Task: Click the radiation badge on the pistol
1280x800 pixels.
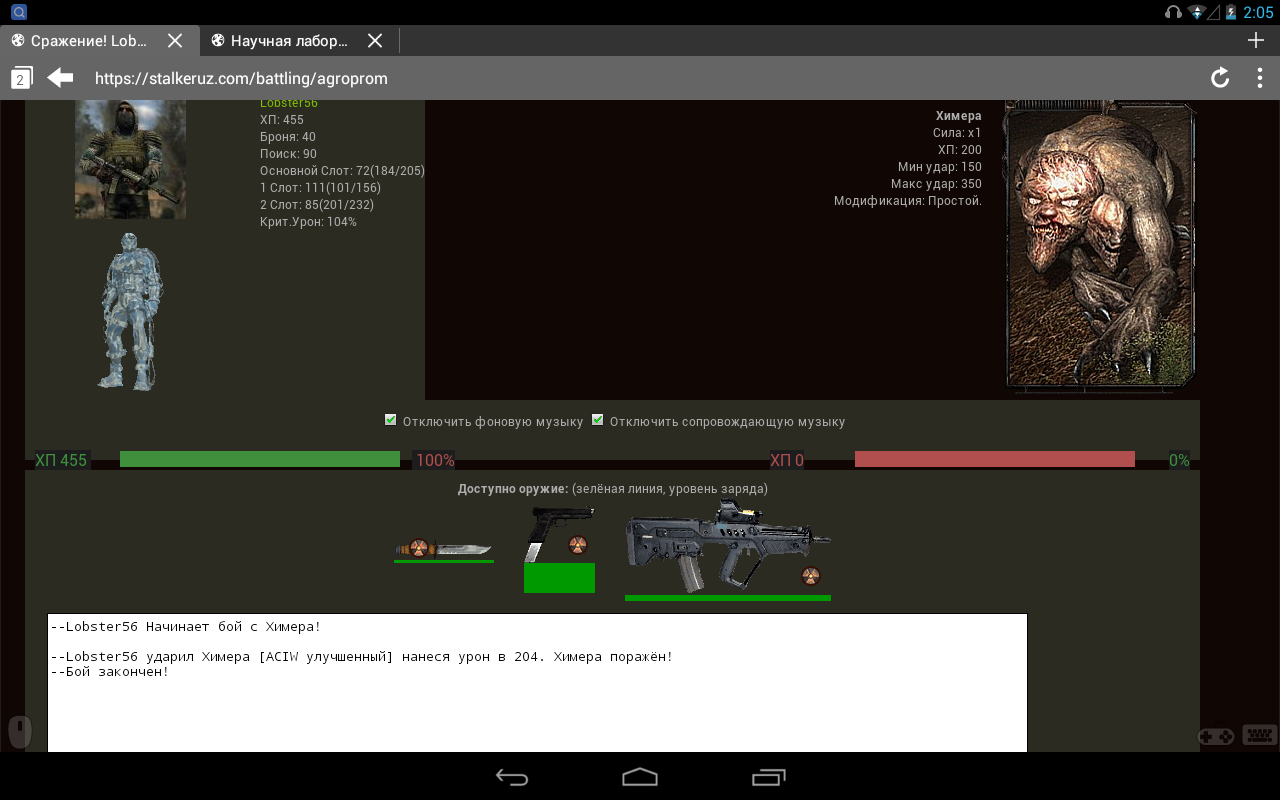Action: tap(578, 545)
